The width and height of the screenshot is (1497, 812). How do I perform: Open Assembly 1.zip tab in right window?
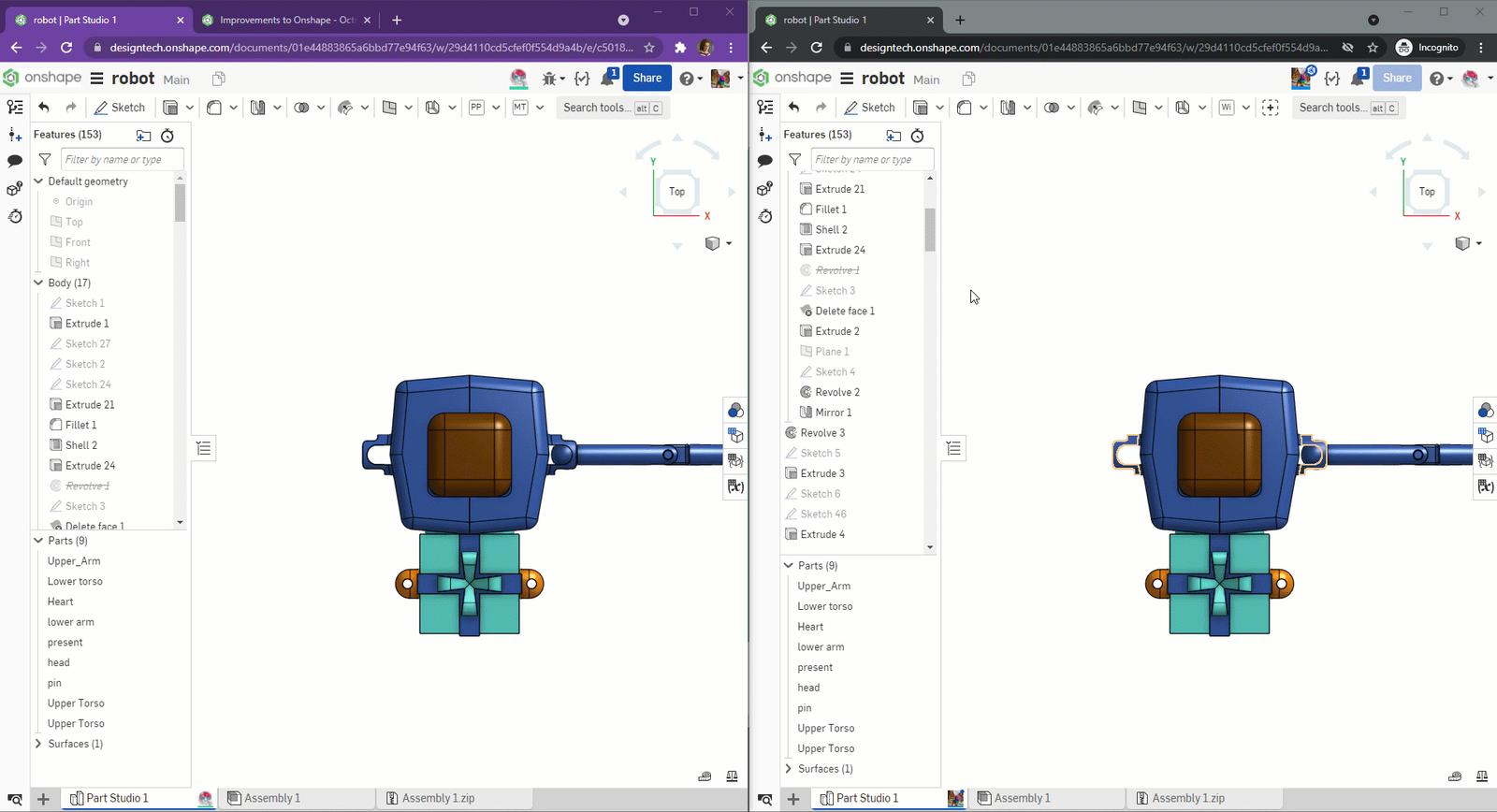1187,799
